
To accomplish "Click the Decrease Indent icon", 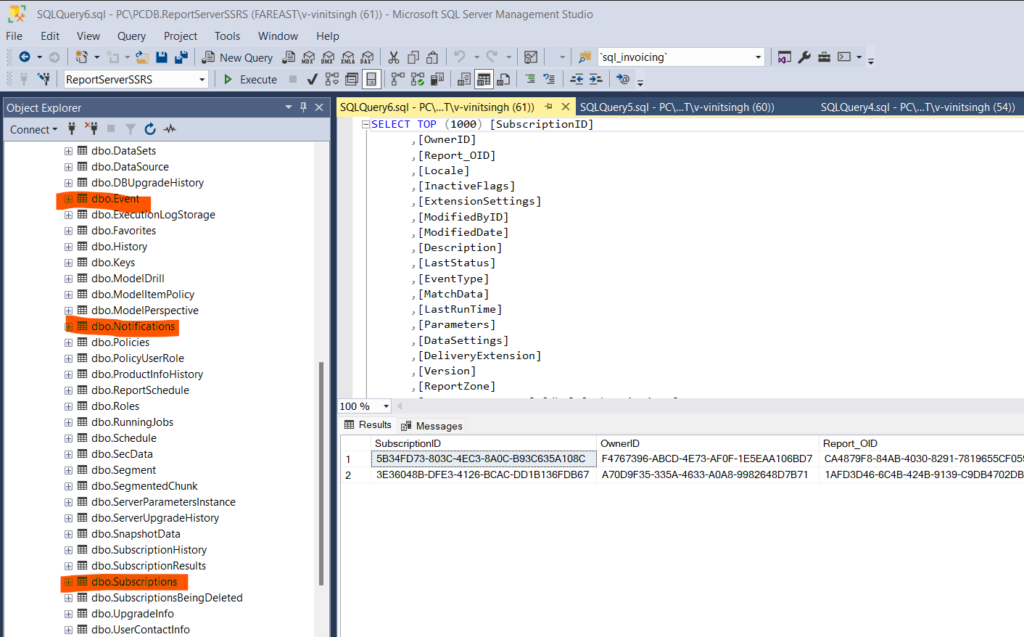I will point(576,80).
